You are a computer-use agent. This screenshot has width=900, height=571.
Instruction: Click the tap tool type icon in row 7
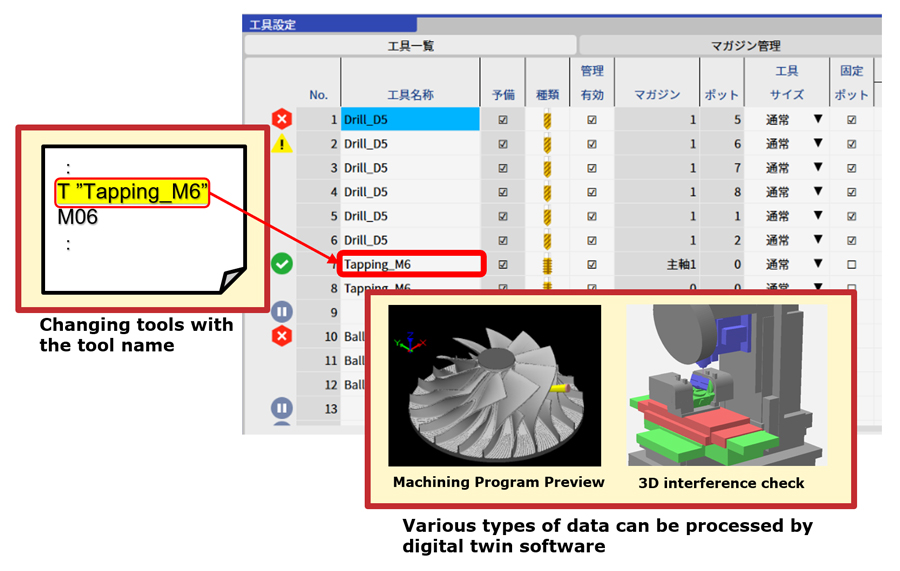547,264
